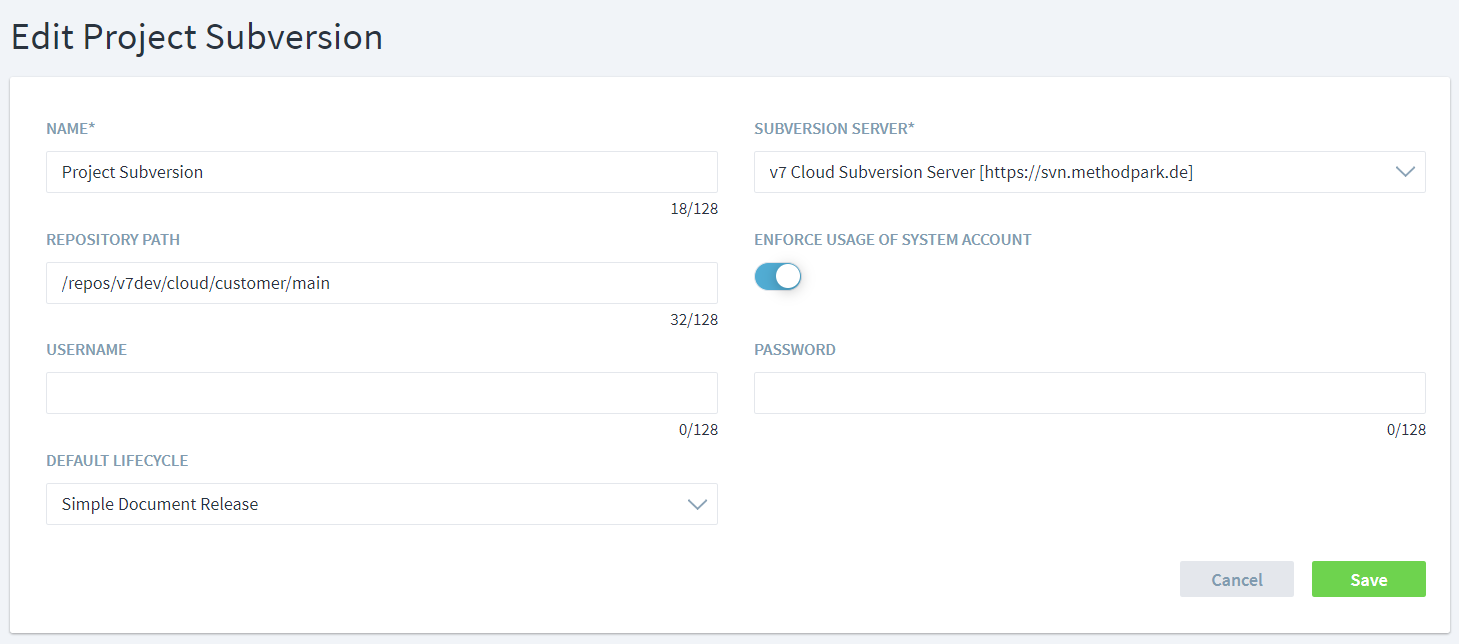This screenshot has height=644, width=1459.
Task: Click the DEFAULT LIFECYCLE label
Action: click(x=117, y=461)
